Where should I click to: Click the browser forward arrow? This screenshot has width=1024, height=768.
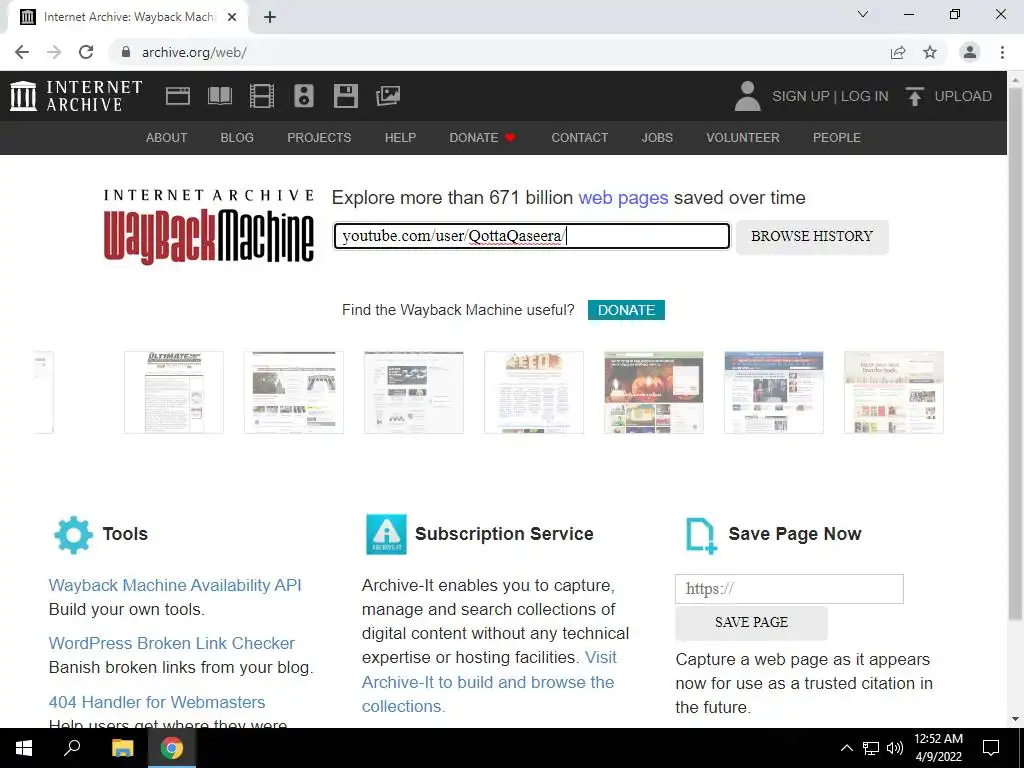pyautogui.click(x=54, y=52)
